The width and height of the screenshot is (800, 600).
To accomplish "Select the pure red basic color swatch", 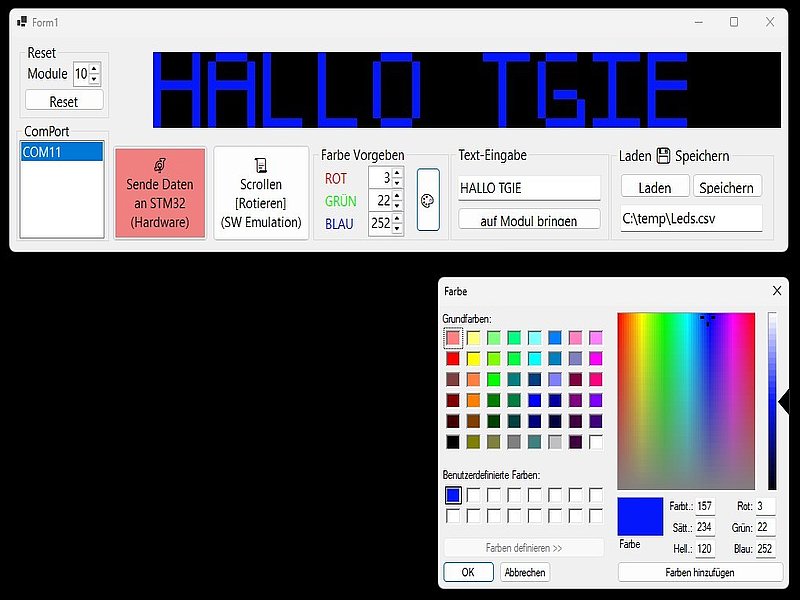I will pyautogui.click(x=453, y=359).
